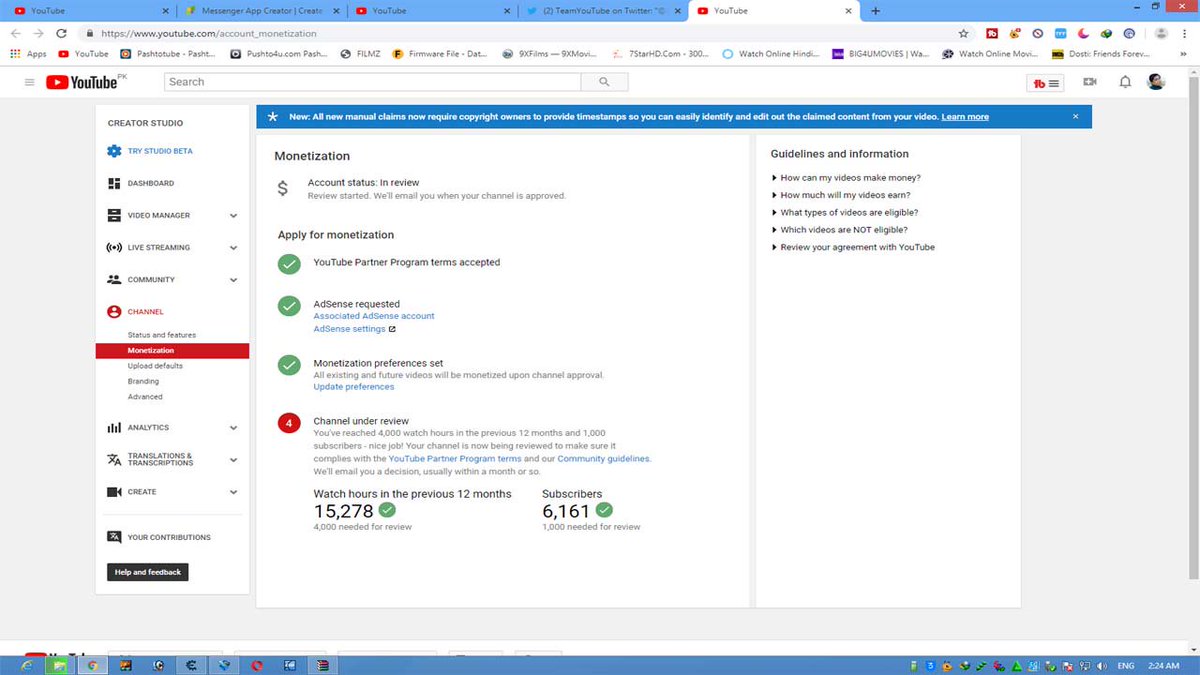Click the Update preferences link
1200x675 pixels.
tap(354, 387)
